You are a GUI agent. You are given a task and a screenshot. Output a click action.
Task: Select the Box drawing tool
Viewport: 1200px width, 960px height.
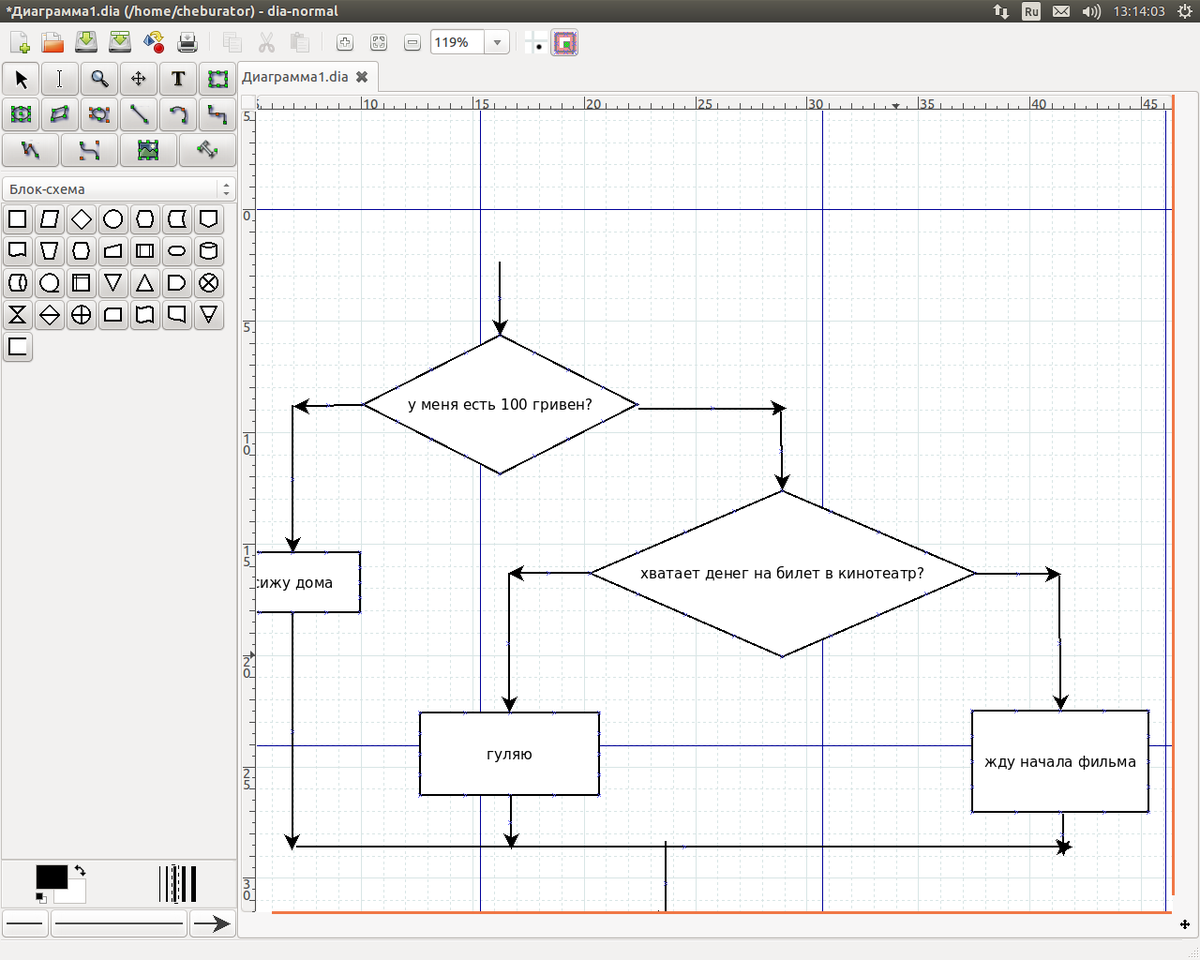click(216, 79)
